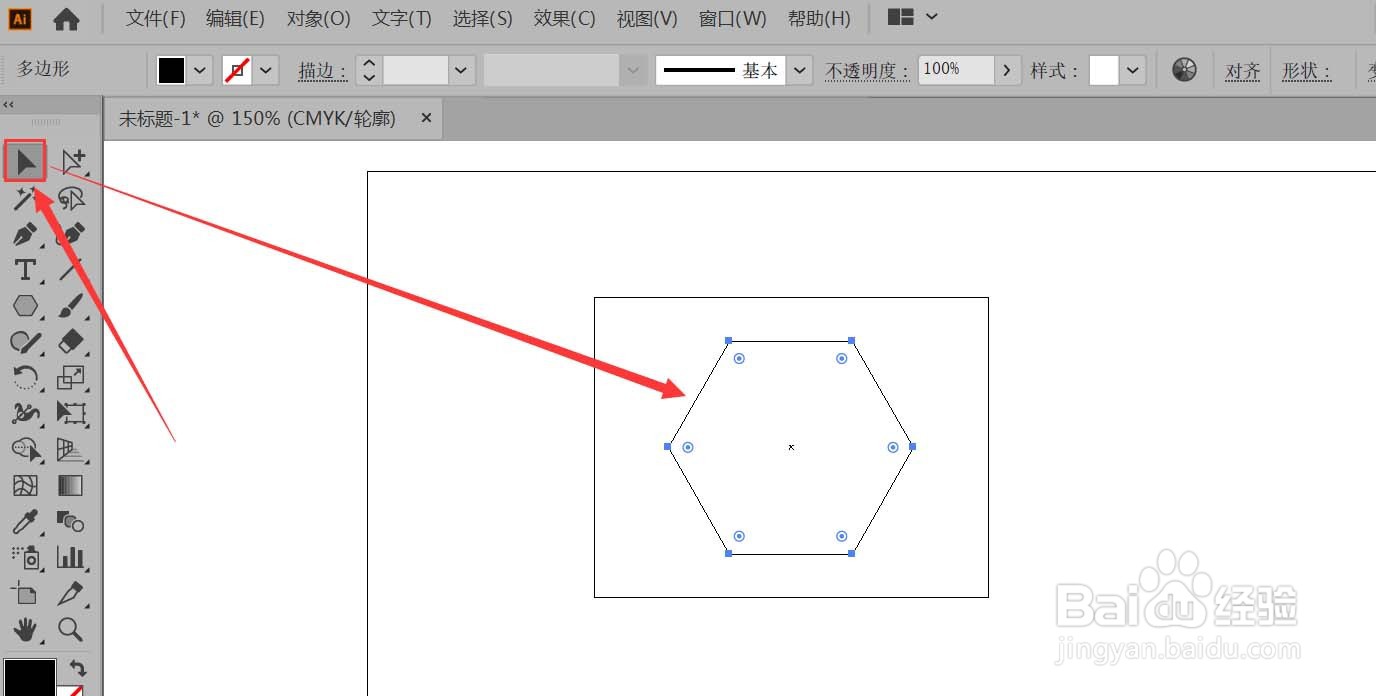
Task: Open the stroke weight dropdown
Action: pos(461,70)
